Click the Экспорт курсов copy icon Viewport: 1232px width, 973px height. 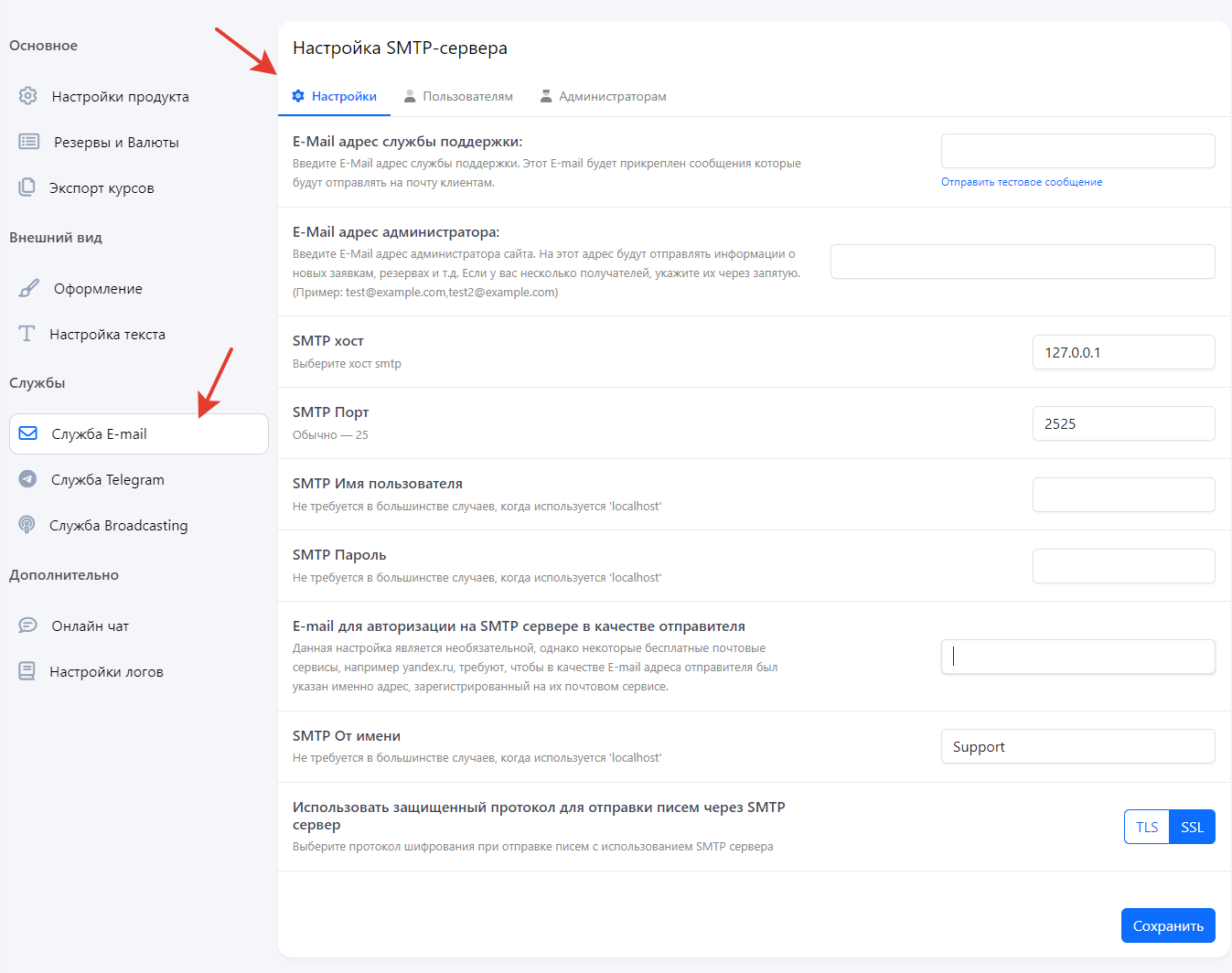click(27, 187)
